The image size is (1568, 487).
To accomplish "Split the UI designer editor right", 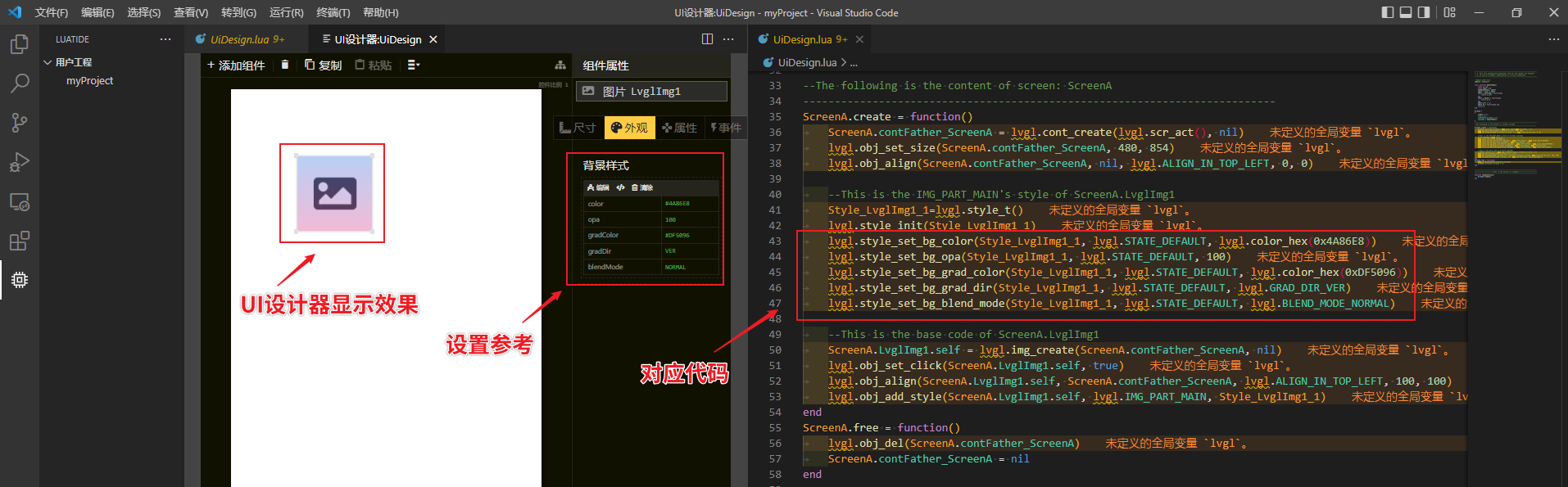I will [707, 39].
